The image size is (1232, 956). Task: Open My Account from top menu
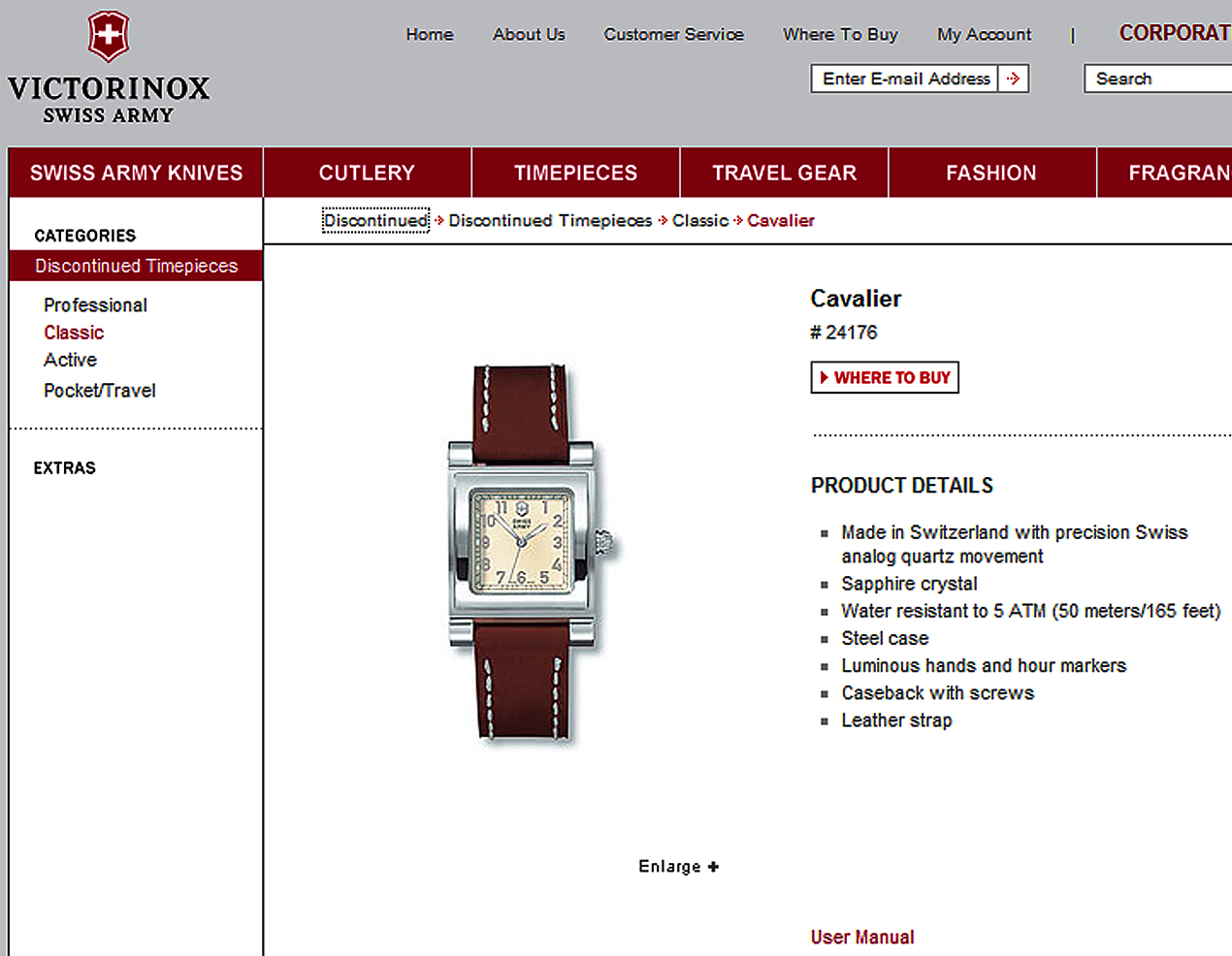984,34
